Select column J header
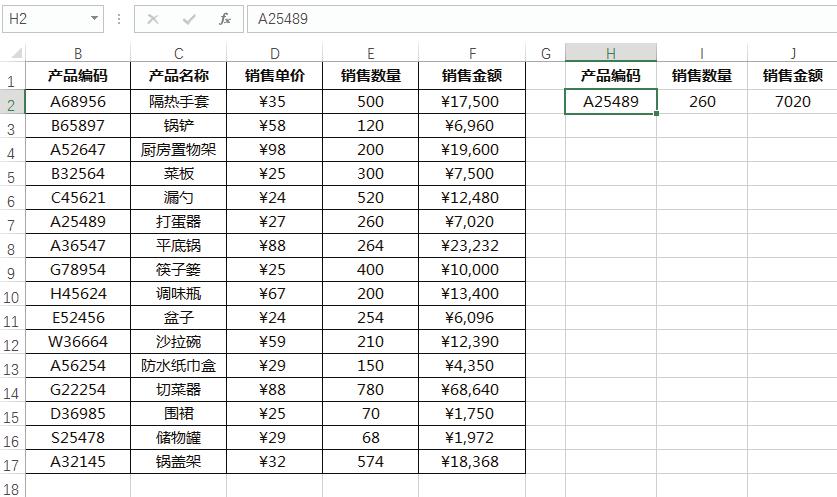The width and height of the screenshot is (837, 497). click(x=793, y=53)
